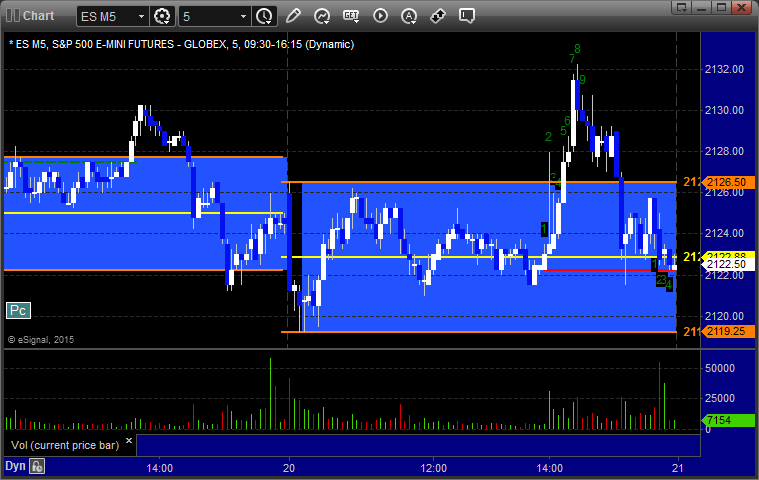Open the studies icon with circled chart line
The height and width of the screenshot is (480, 759).
point(322,16)
